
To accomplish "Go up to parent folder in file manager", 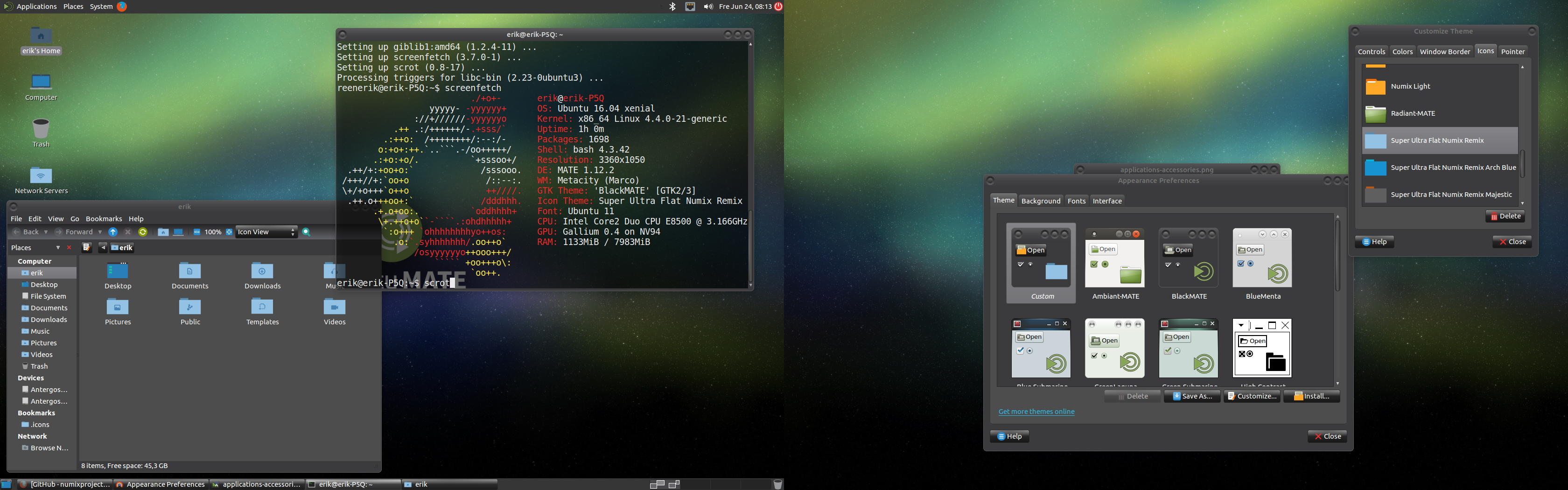I will click(112, 232).
